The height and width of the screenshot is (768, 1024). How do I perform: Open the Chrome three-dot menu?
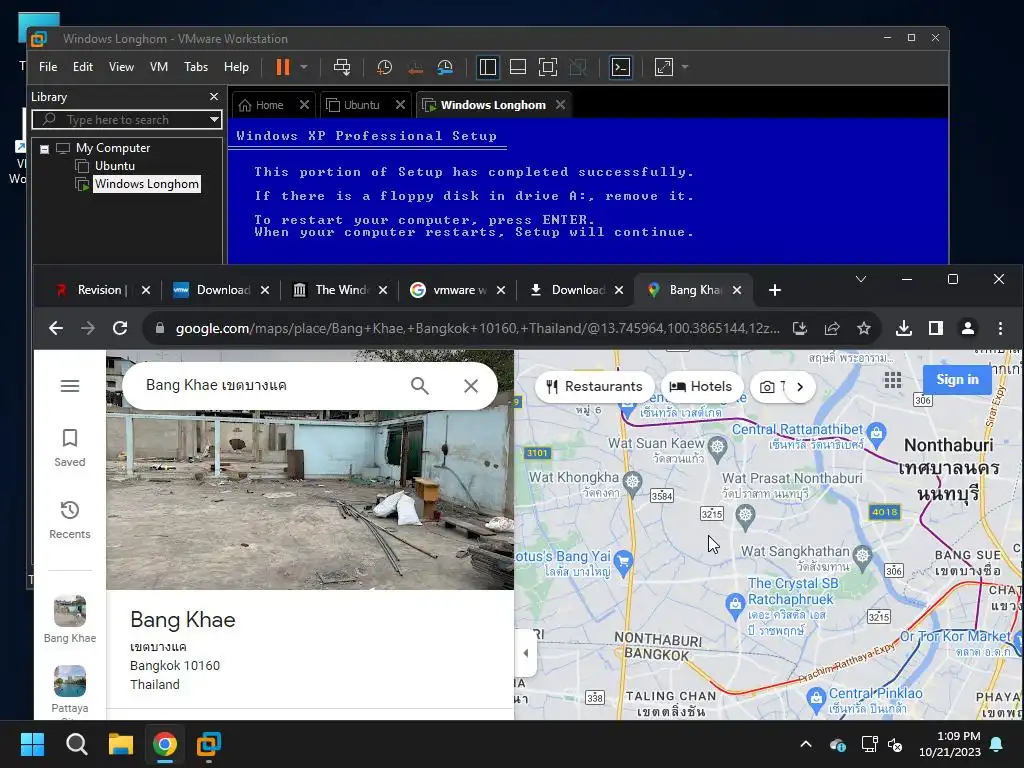click(x=1000, y=328)
